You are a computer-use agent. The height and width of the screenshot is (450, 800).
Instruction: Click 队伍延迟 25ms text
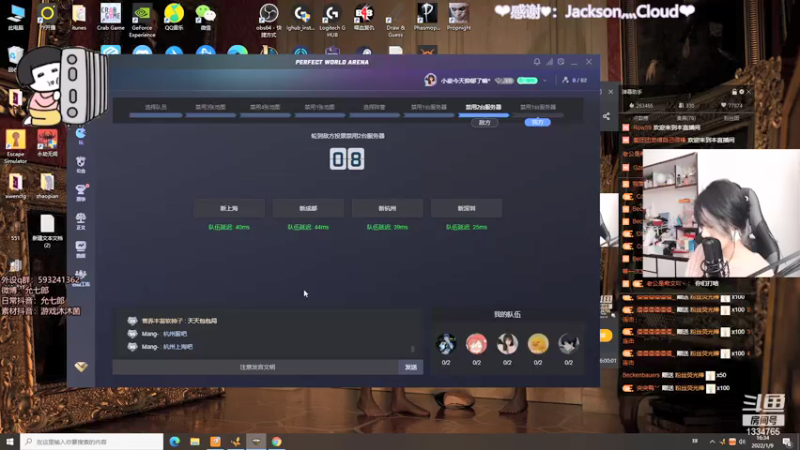(x=466, y=227)
